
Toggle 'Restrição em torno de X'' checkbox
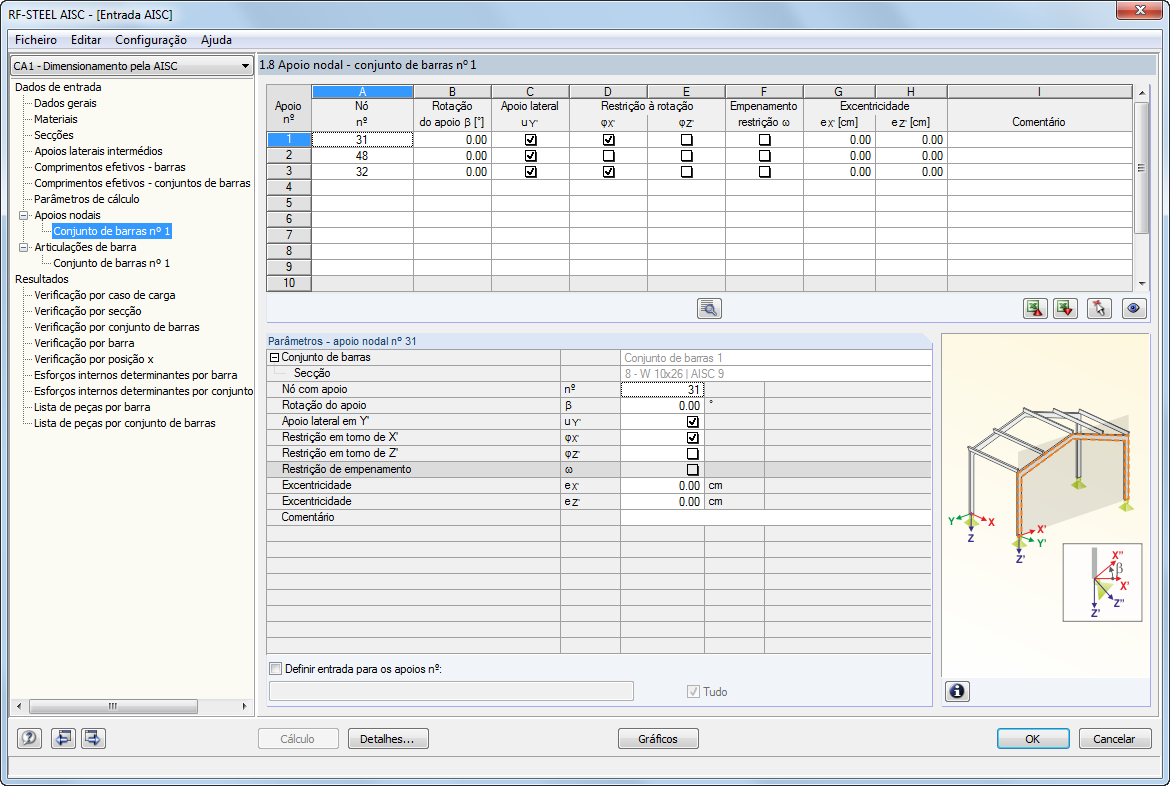click(x=692, y=437)
